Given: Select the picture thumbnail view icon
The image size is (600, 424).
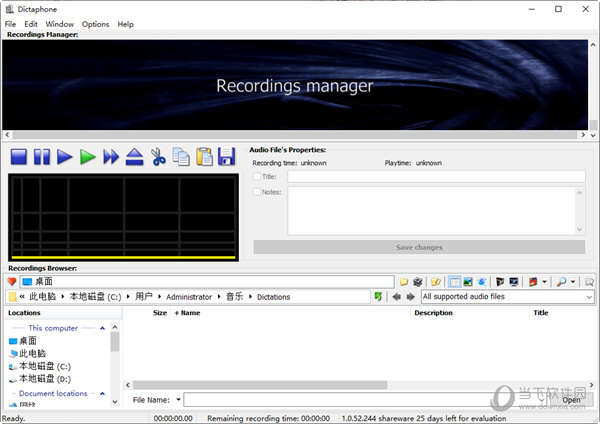Looking at the screenshot, I should point(468,282).
